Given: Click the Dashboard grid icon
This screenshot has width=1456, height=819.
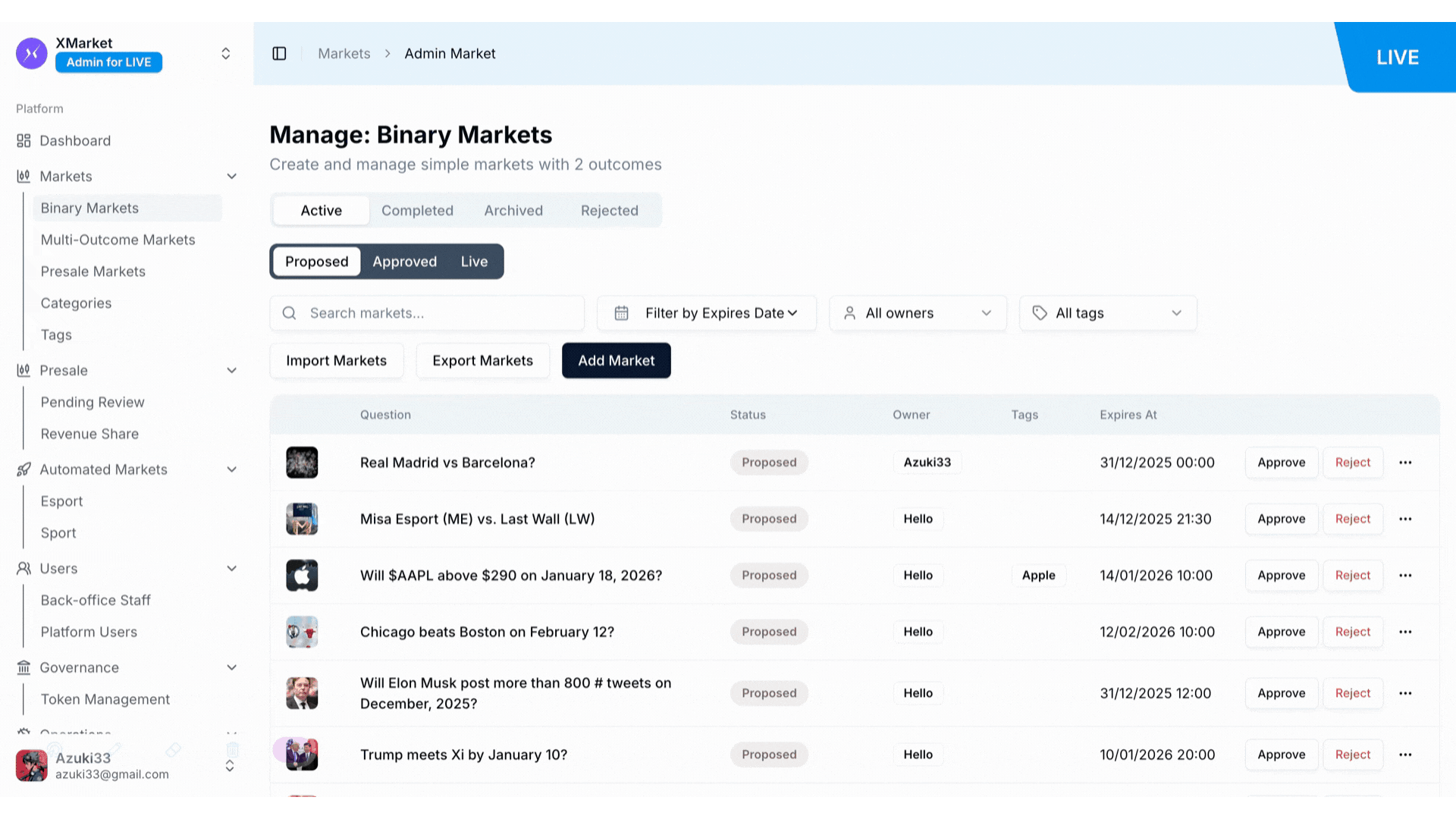Looking at the screenshot, I should pos(24,141).
